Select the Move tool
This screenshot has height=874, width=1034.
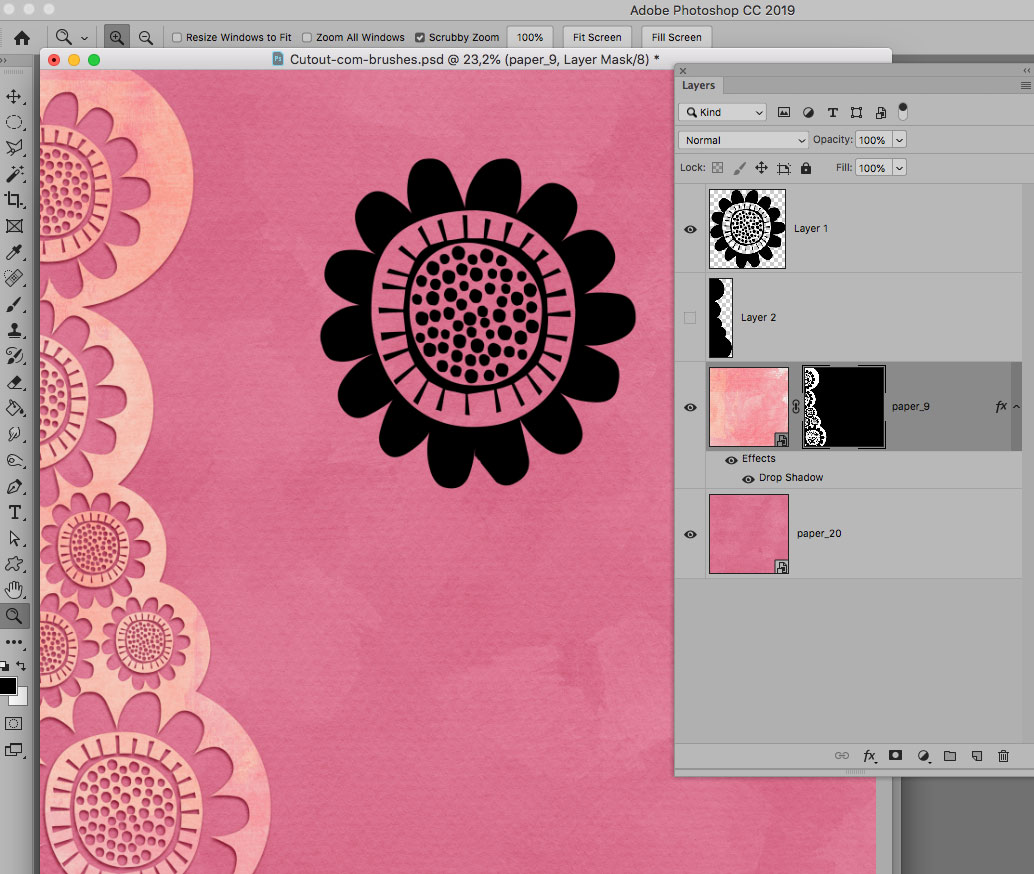[x=14, y=97]
